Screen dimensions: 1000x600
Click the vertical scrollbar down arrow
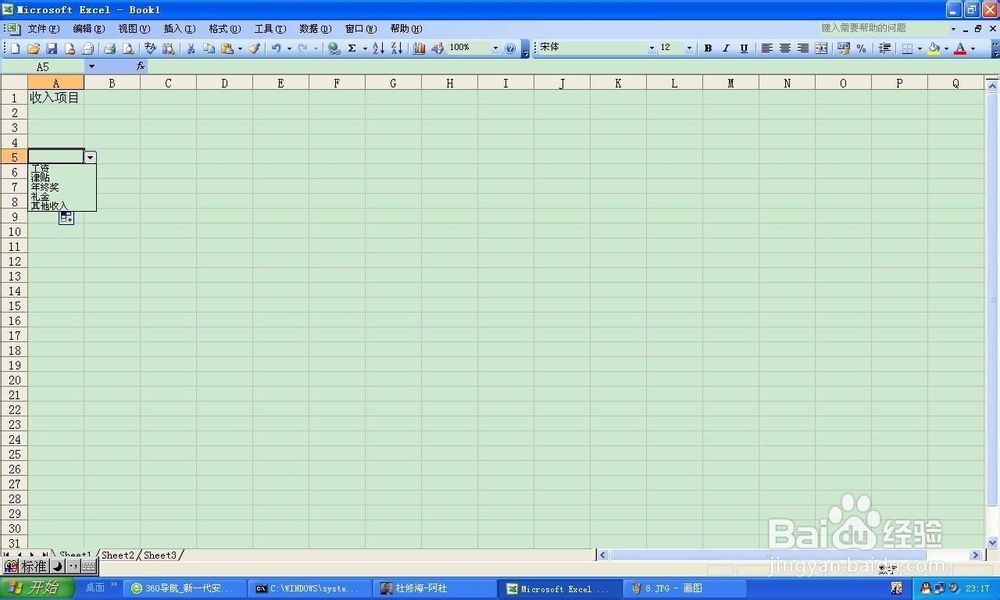pos(992,543)
